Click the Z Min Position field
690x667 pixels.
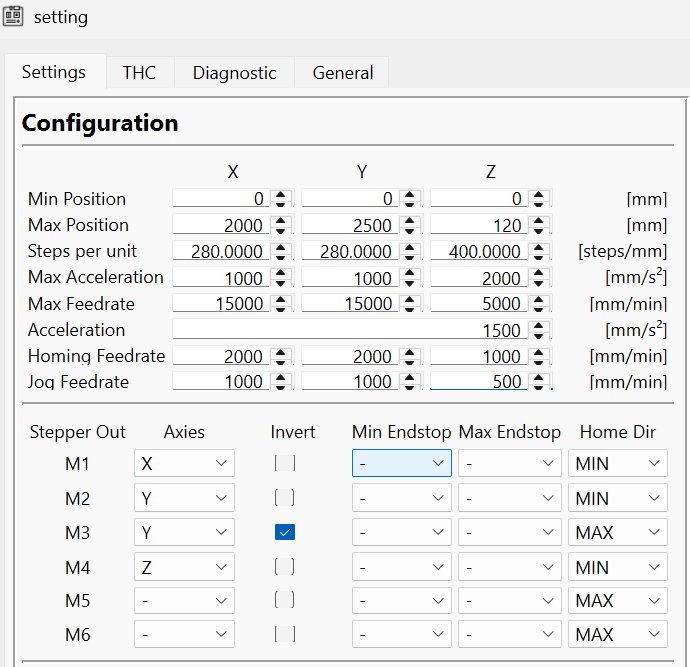tap(478, 199)
